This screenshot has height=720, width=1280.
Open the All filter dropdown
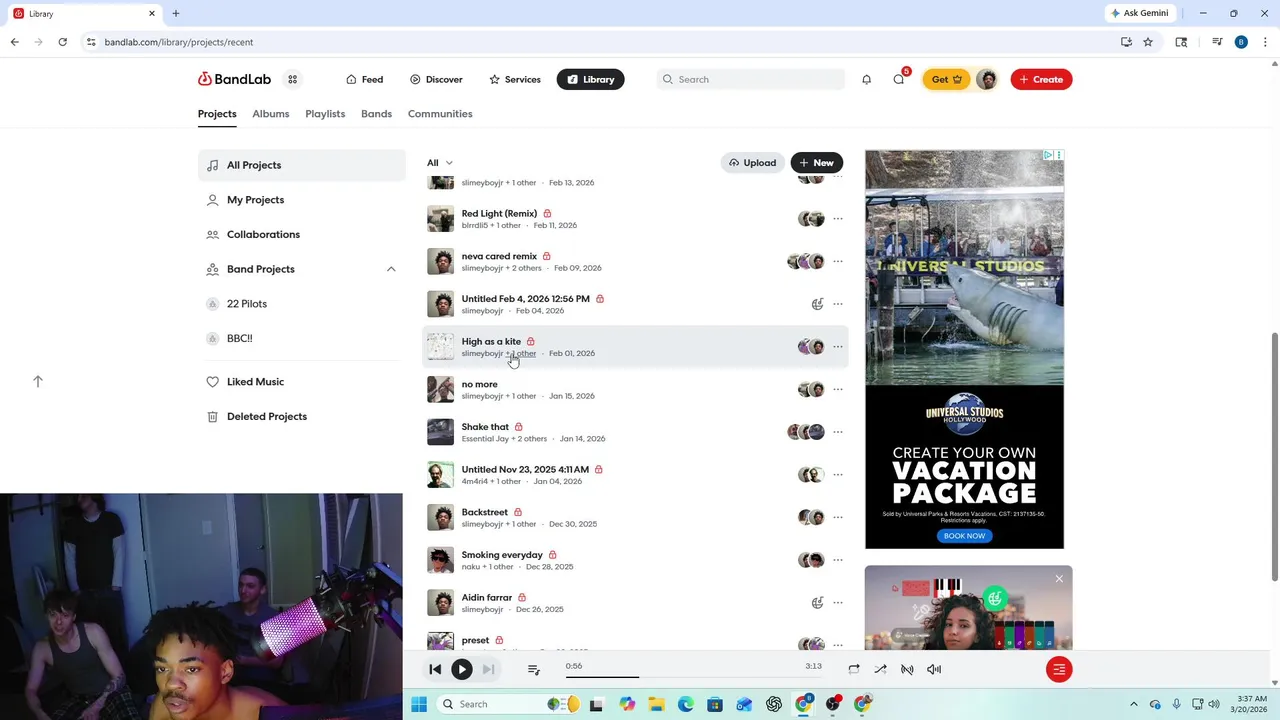[x=439, y=162]
